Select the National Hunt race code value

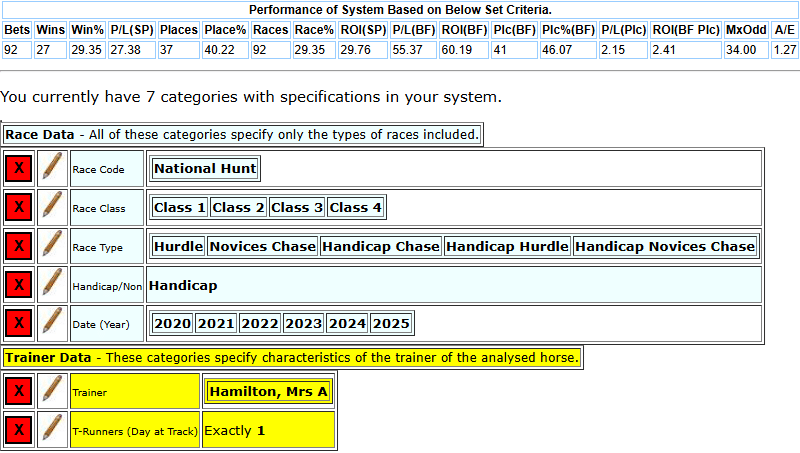click(x=205, y=169)
